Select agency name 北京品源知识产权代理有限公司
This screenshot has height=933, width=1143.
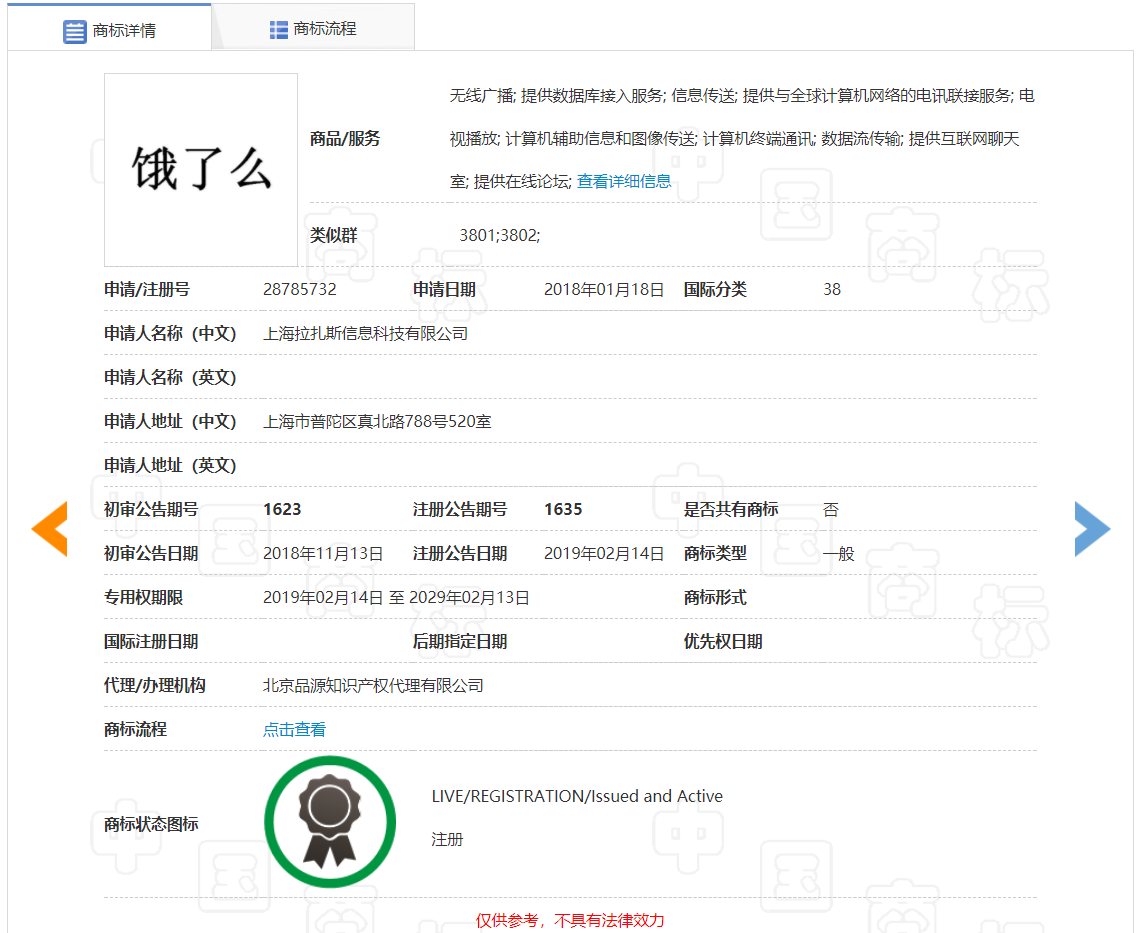click(373, 686)
